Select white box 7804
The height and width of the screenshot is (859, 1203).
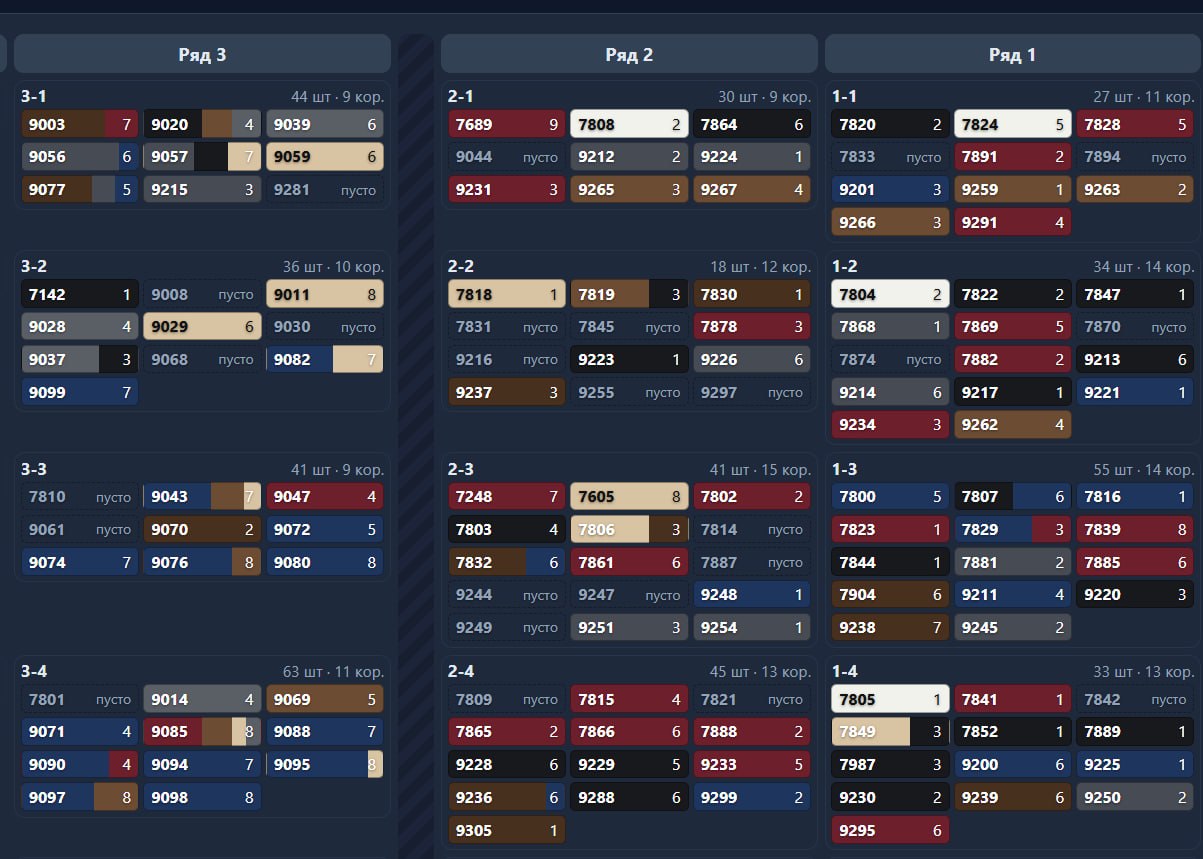click(890, 294)
